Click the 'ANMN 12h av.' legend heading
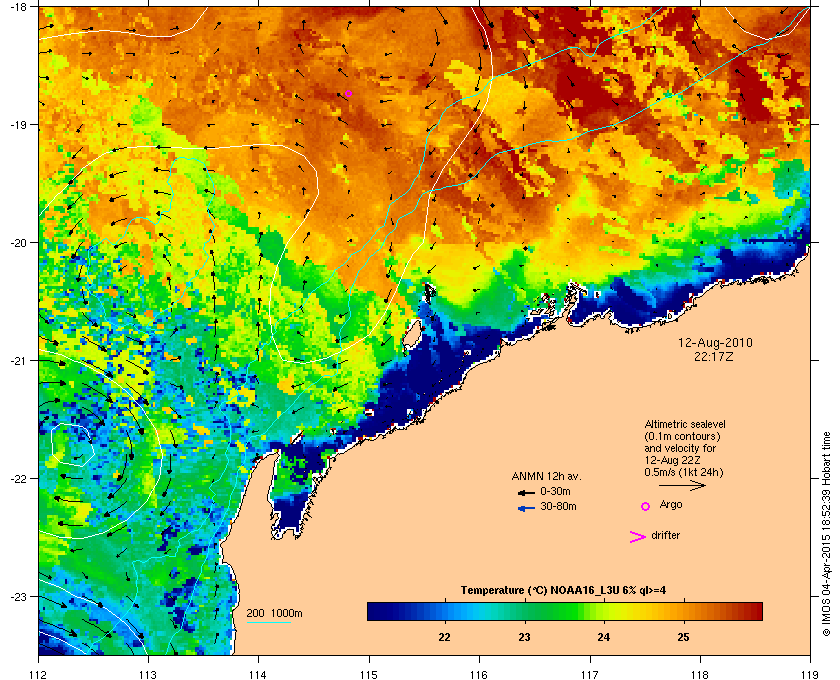The width and height of the screenshot is (840, 680). (546, 476)
